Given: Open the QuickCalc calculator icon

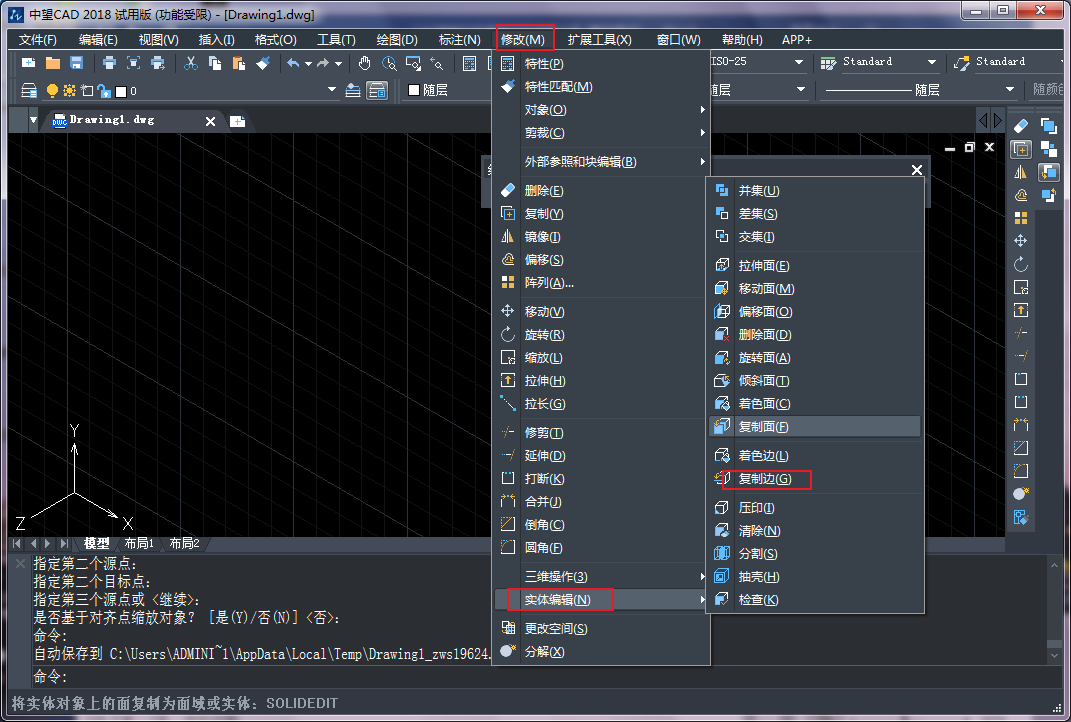Looking at the screenshot, I should click(468, 62).
